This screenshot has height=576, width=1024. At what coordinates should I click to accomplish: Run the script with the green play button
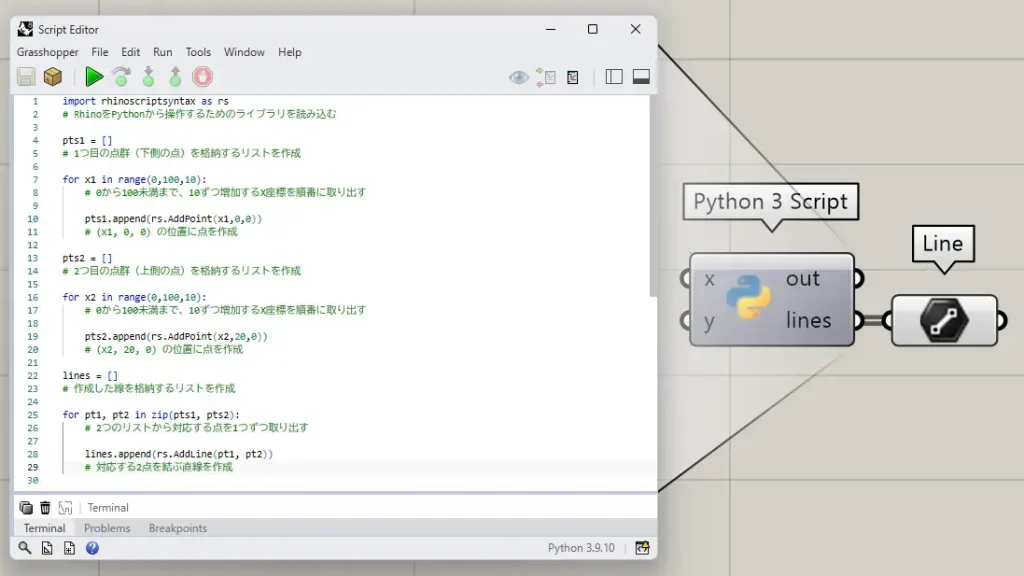(94, 77)
